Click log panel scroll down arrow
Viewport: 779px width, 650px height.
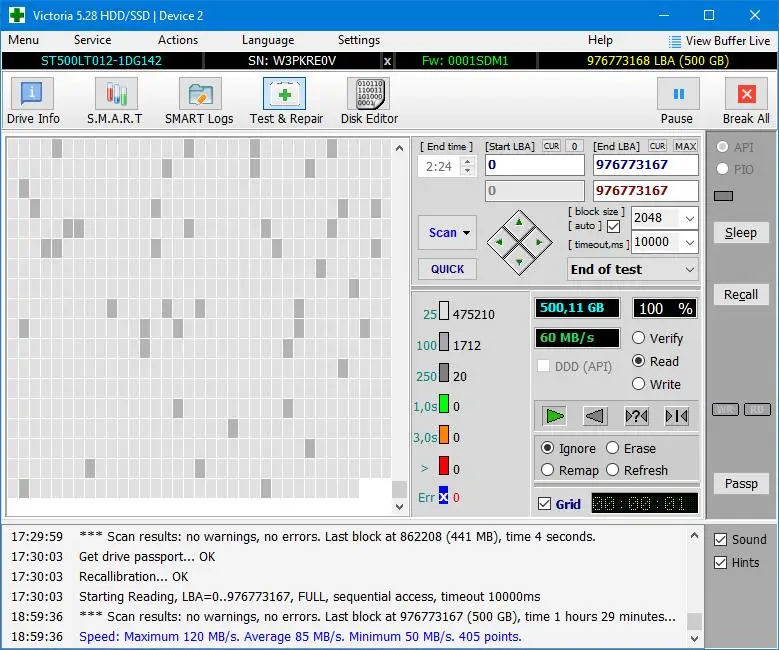(x=694, y=638)
